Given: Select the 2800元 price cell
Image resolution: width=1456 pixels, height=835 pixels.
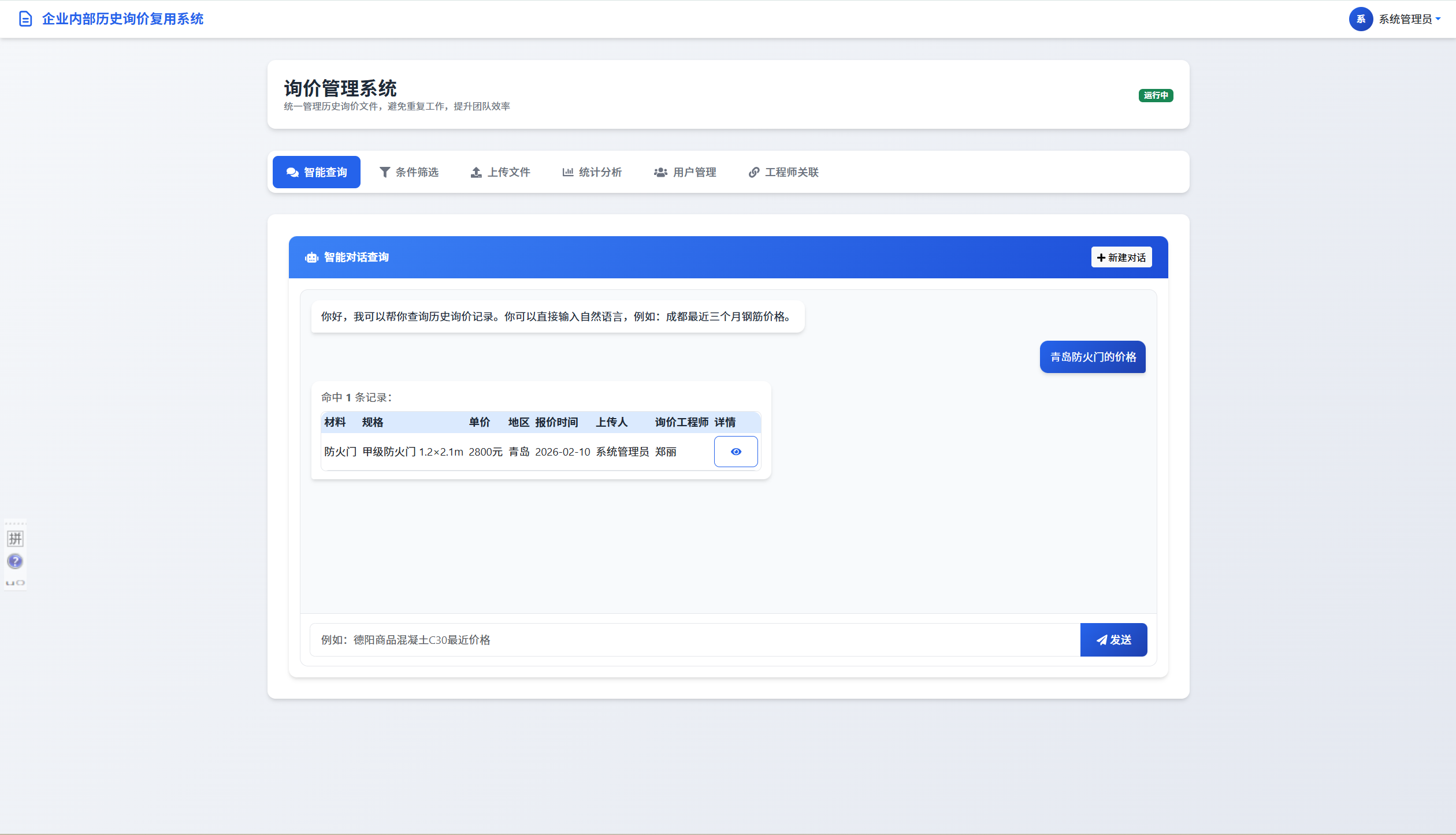Looking at the screenshot, I should point(485,452).
